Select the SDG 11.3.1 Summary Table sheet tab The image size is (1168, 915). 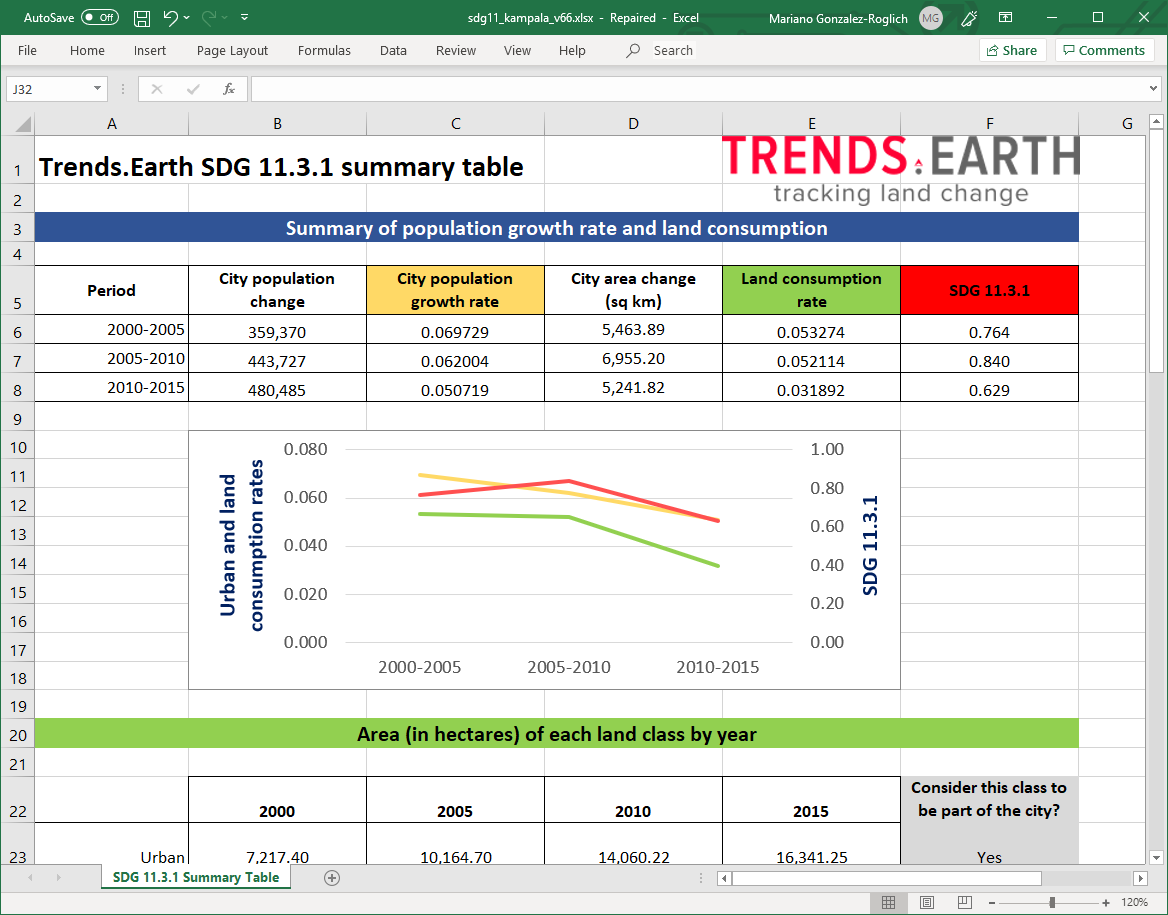(195, 877)
